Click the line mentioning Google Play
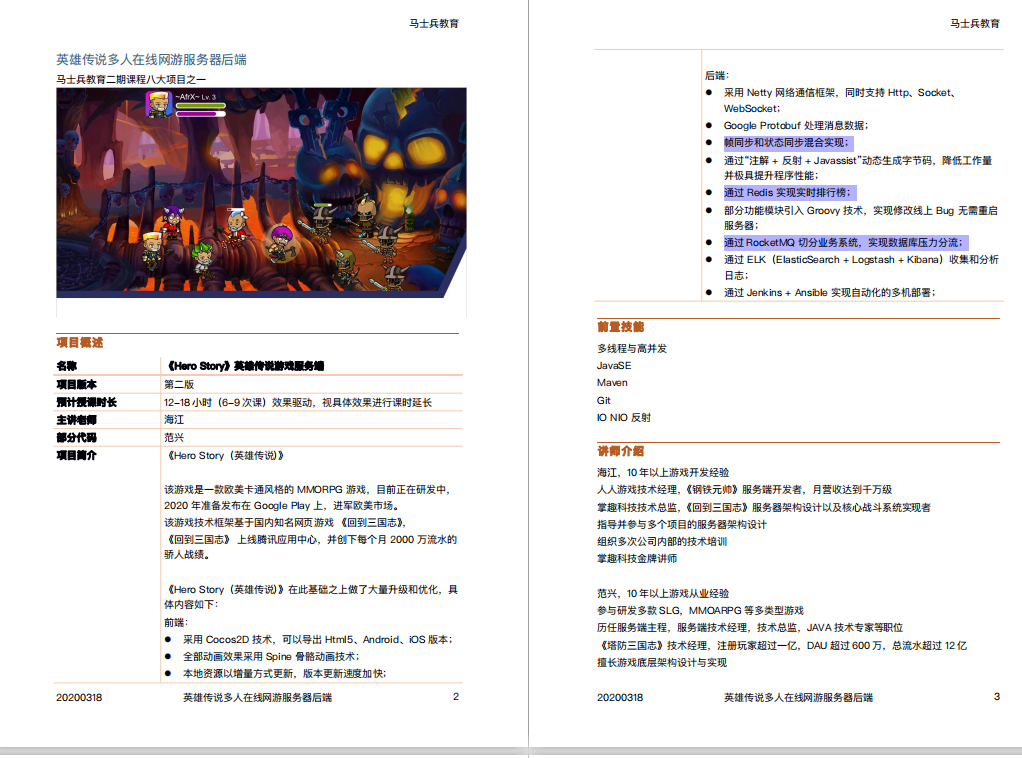Image resolution: width=1022 pixels, height=758 pixels. (x=282, y=506)
